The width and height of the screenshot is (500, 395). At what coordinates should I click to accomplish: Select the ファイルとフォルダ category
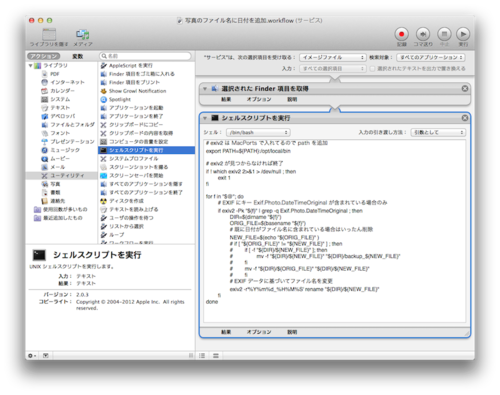(72, 125)
